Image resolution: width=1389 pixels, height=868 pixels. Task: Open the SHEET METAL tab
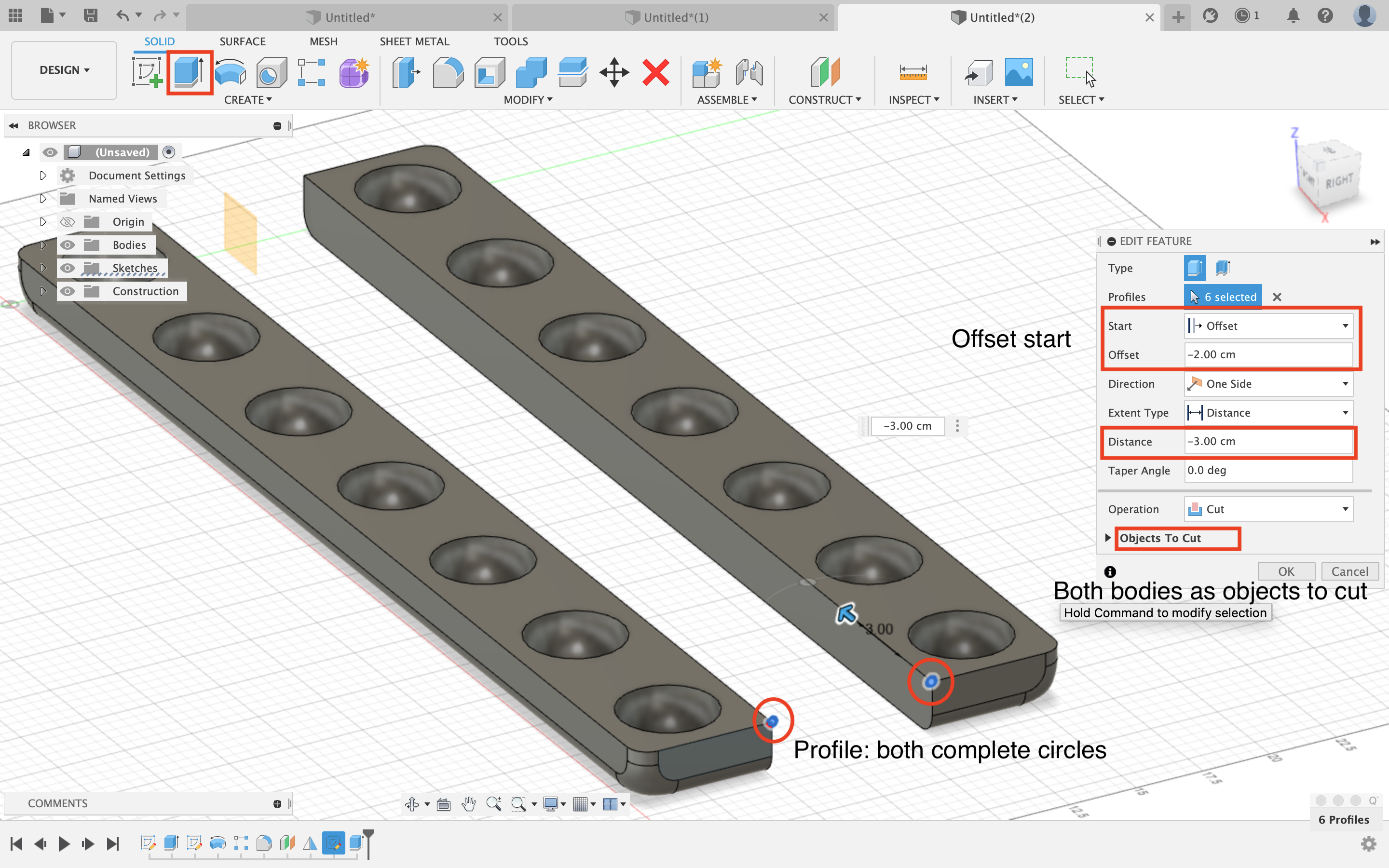point(414,41)
